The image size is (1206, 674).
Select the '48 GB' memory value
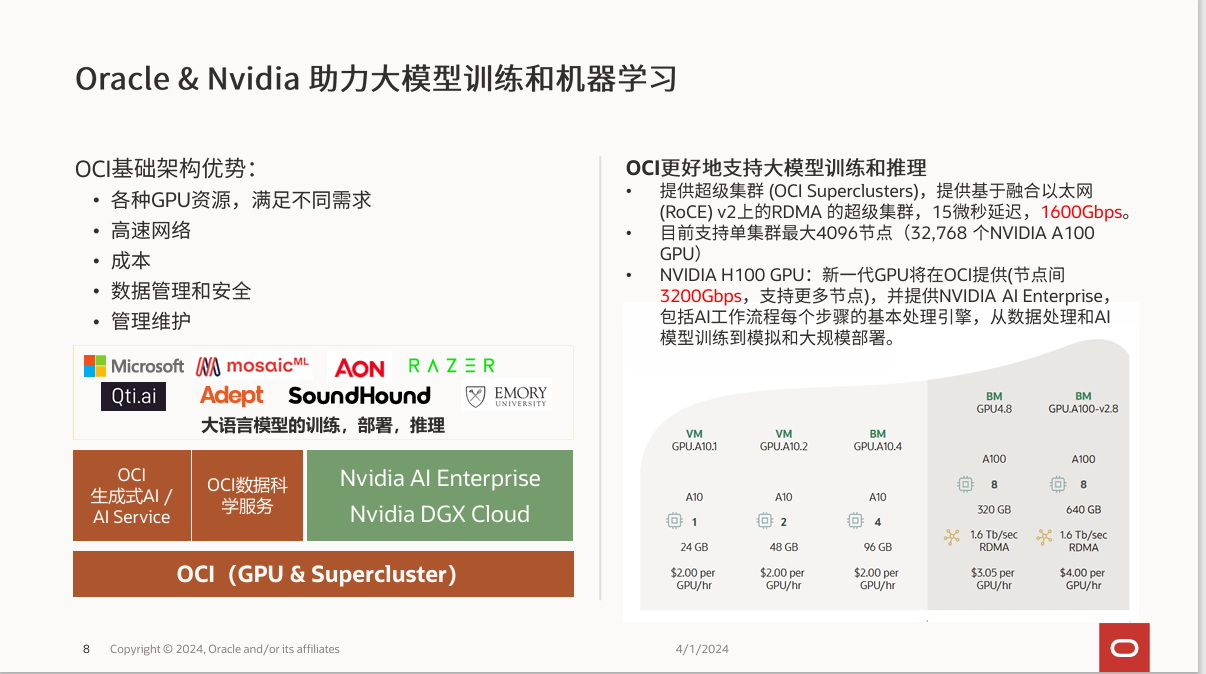click(x=784, y=547)
